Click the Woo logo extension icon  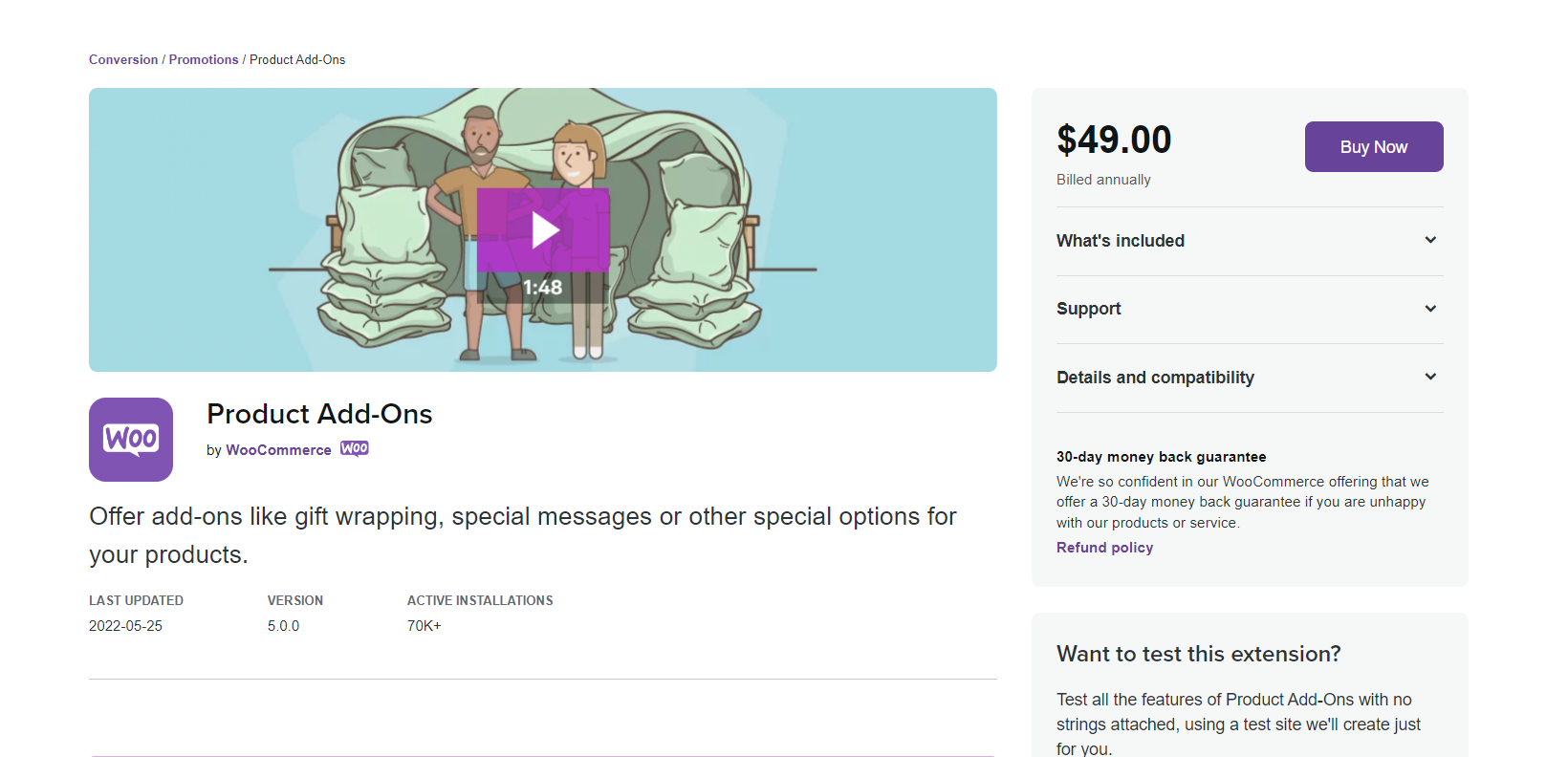131,440
